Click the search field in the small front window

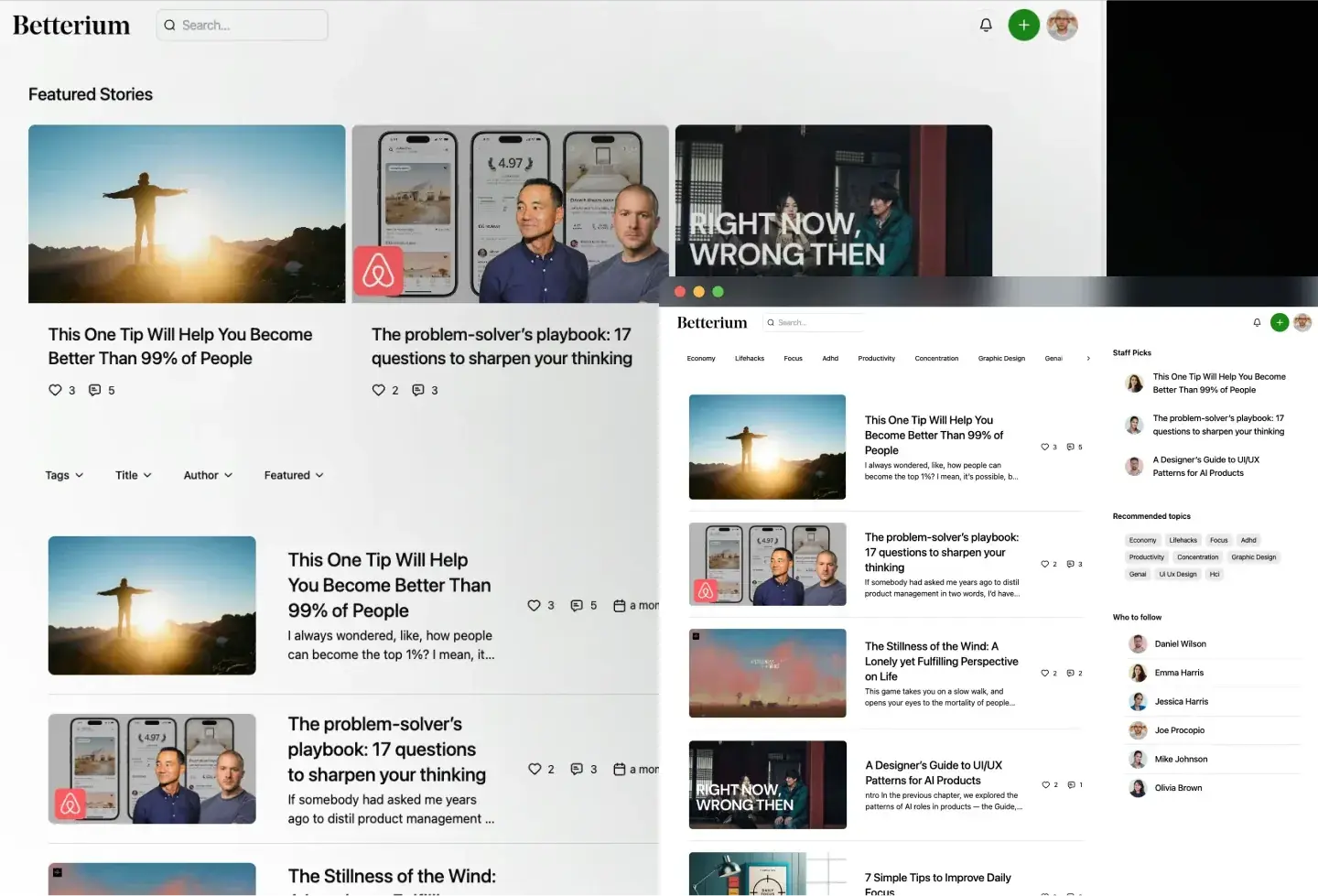coord(814,322)
